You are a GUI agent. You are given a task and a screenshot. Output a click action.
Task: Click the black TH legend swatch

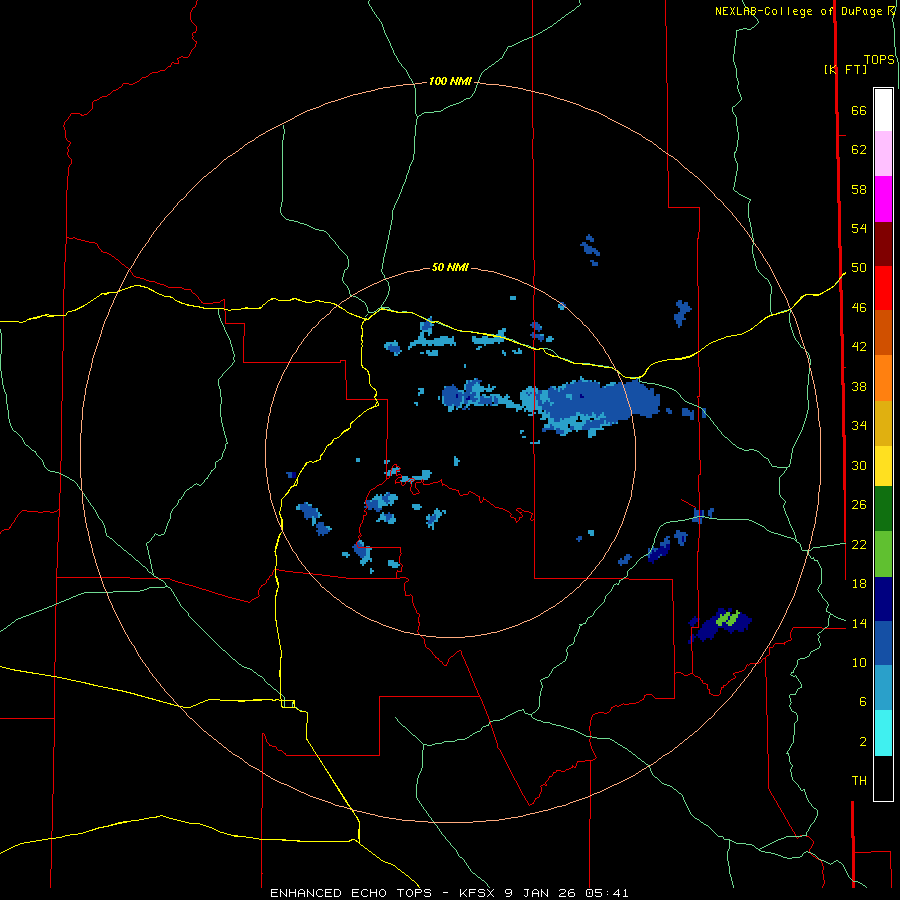883,778
